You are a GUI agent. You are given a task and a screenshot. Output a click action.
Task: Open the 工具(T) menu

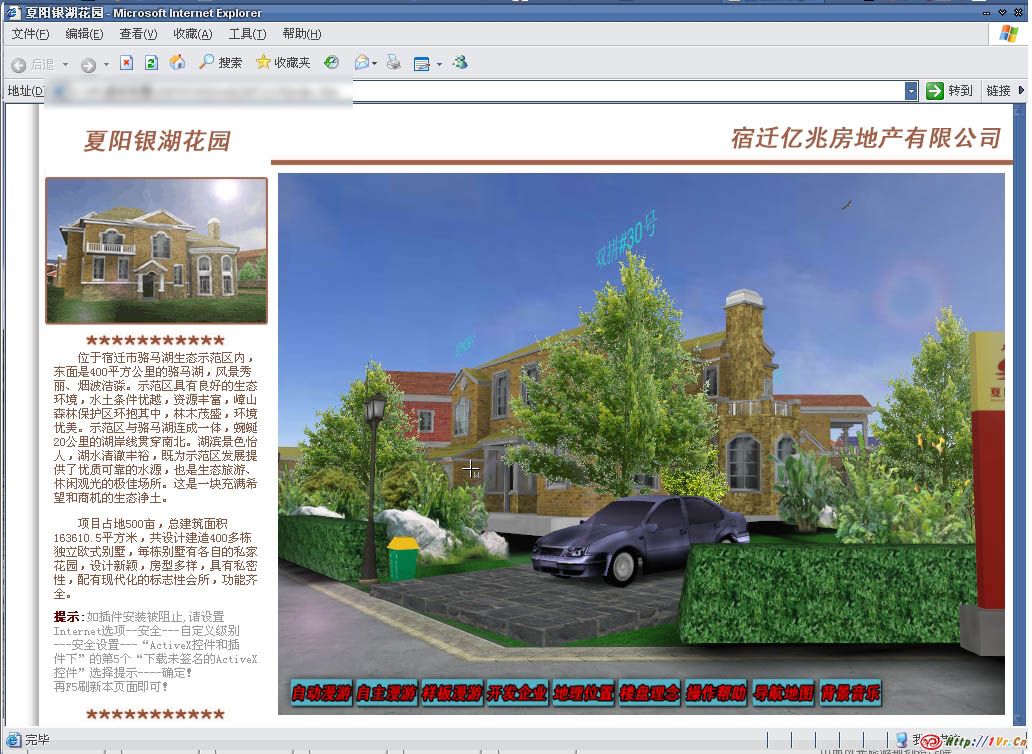pyautogui.click(x=247, y=34)
